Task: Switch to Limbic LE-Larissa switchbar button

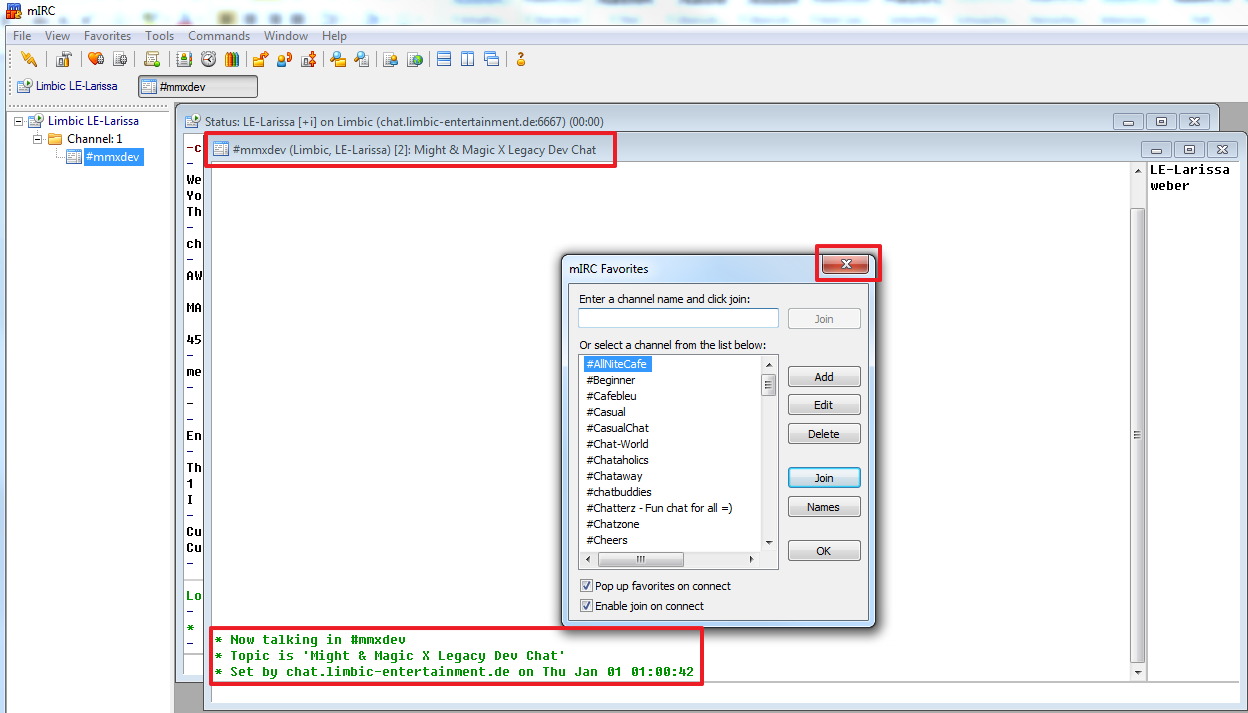Action: coord(67,86)
